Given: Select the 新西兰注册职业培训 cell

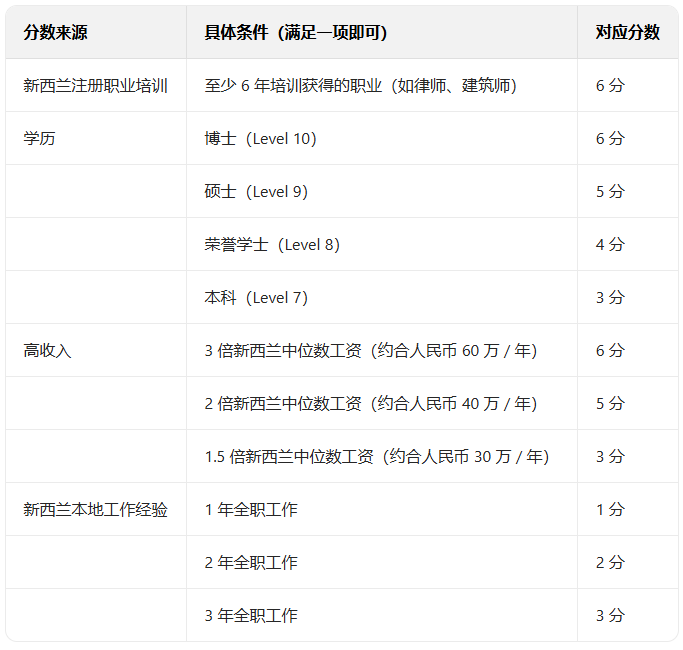Looking at the screenshot, I should pos(95,85).
